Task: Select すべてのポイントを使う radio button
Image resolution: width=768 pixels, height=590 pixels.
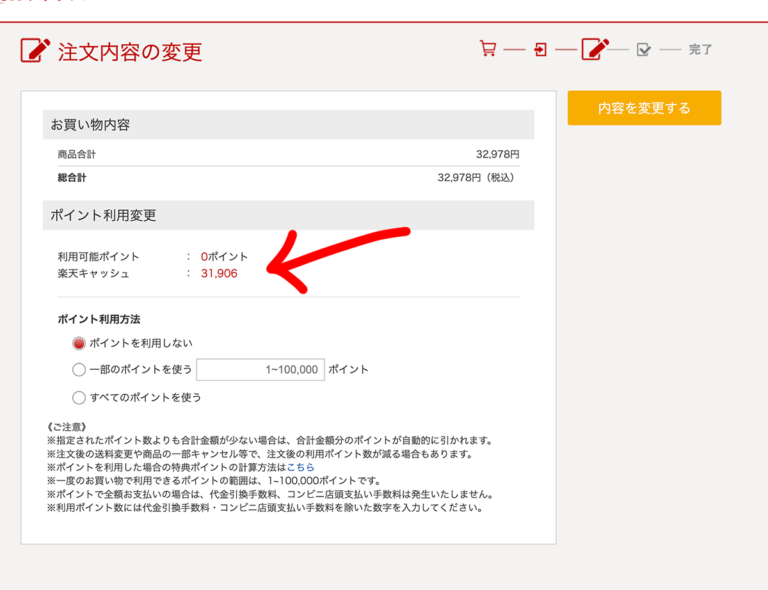Action: click(x=80, y=397)
